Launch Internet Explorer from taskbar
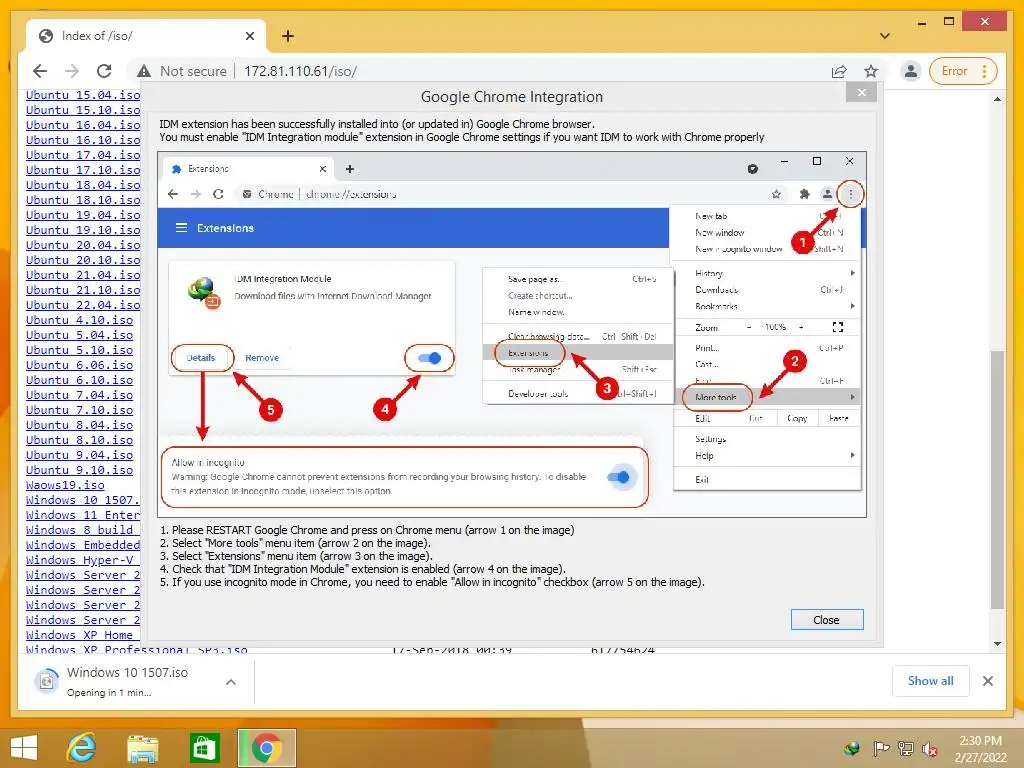The height and width of the screenshot is (768, 1024). pyautogui.click(x=82, y=748)
